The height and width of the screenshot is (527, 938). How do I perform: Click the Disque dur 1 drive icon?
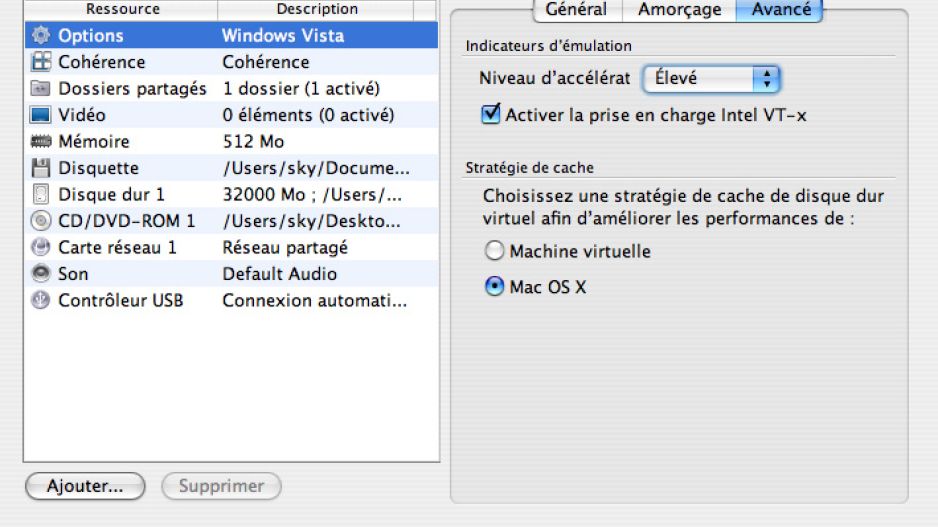(x=41, y=195)
